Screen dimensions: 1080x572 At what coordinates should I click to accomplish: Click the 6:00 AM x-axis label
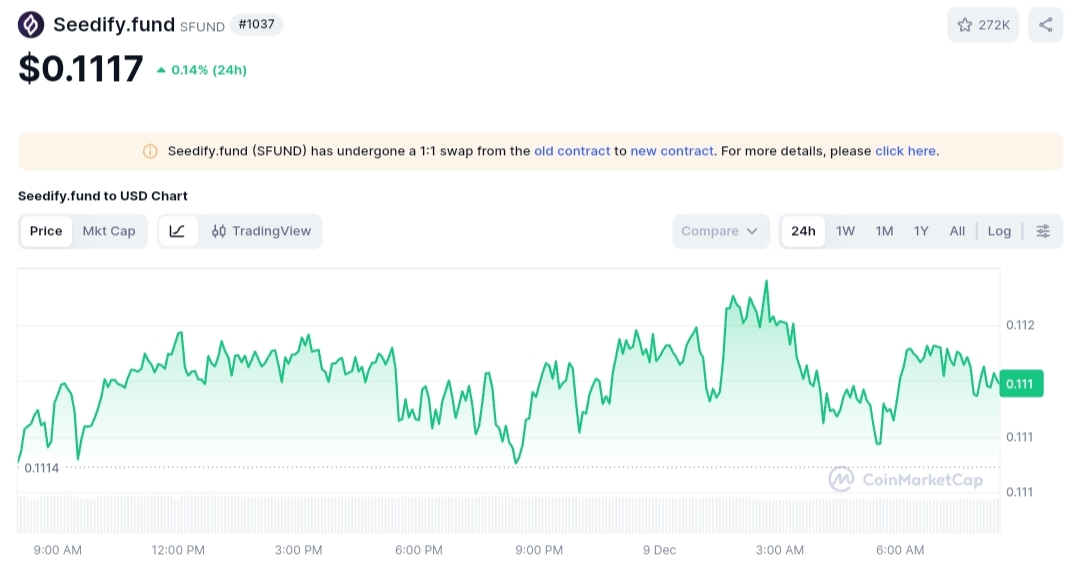tap(900, 550)
